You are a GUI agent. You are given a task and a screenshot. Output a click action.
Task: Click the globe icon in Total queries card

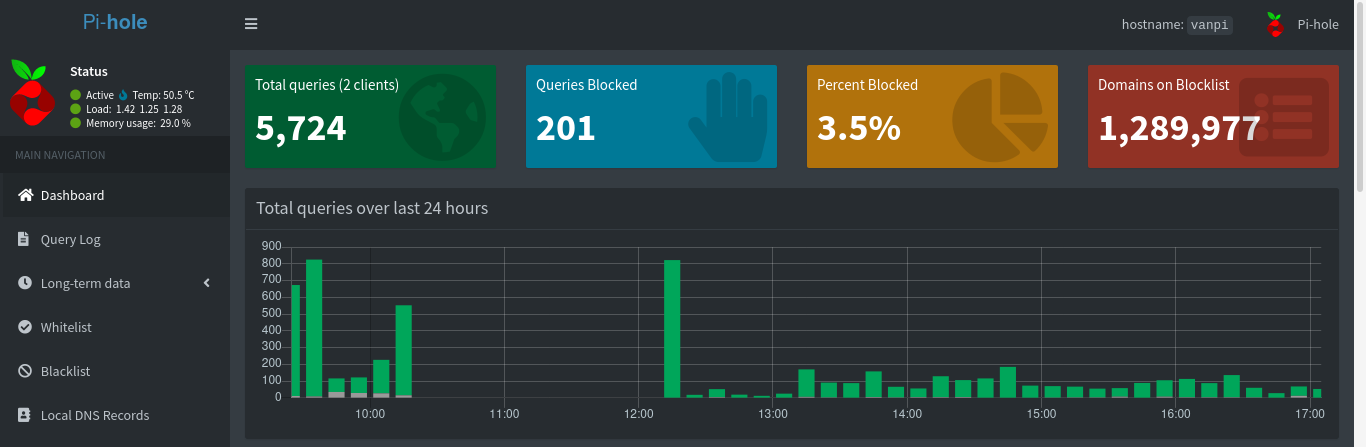pyautogui.click(x=442, y=117)
